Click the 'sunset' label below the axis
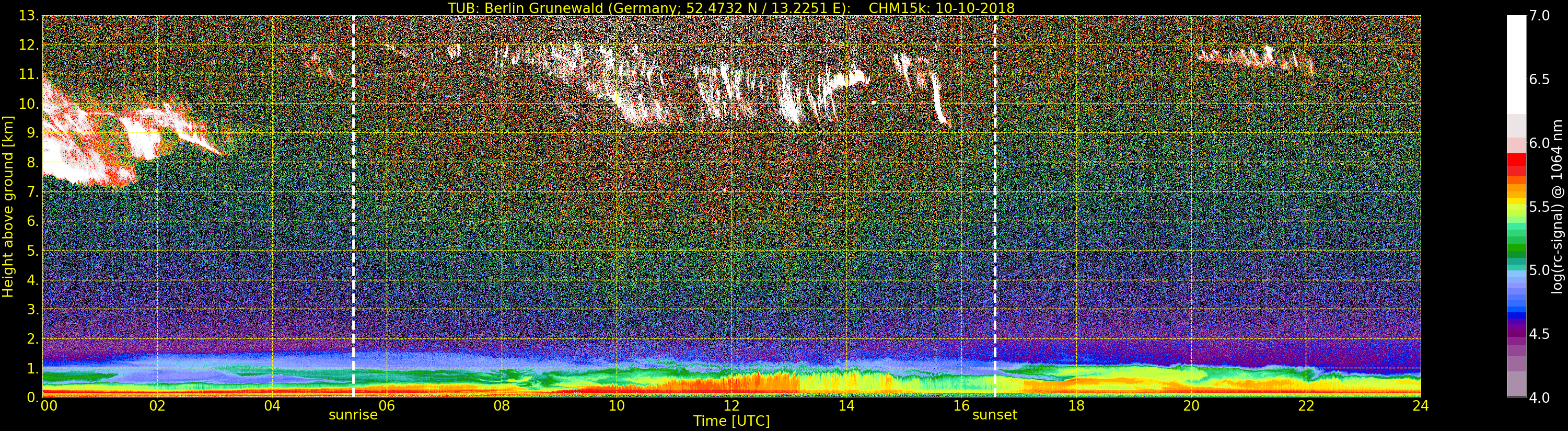 click(x=995, y=415)
